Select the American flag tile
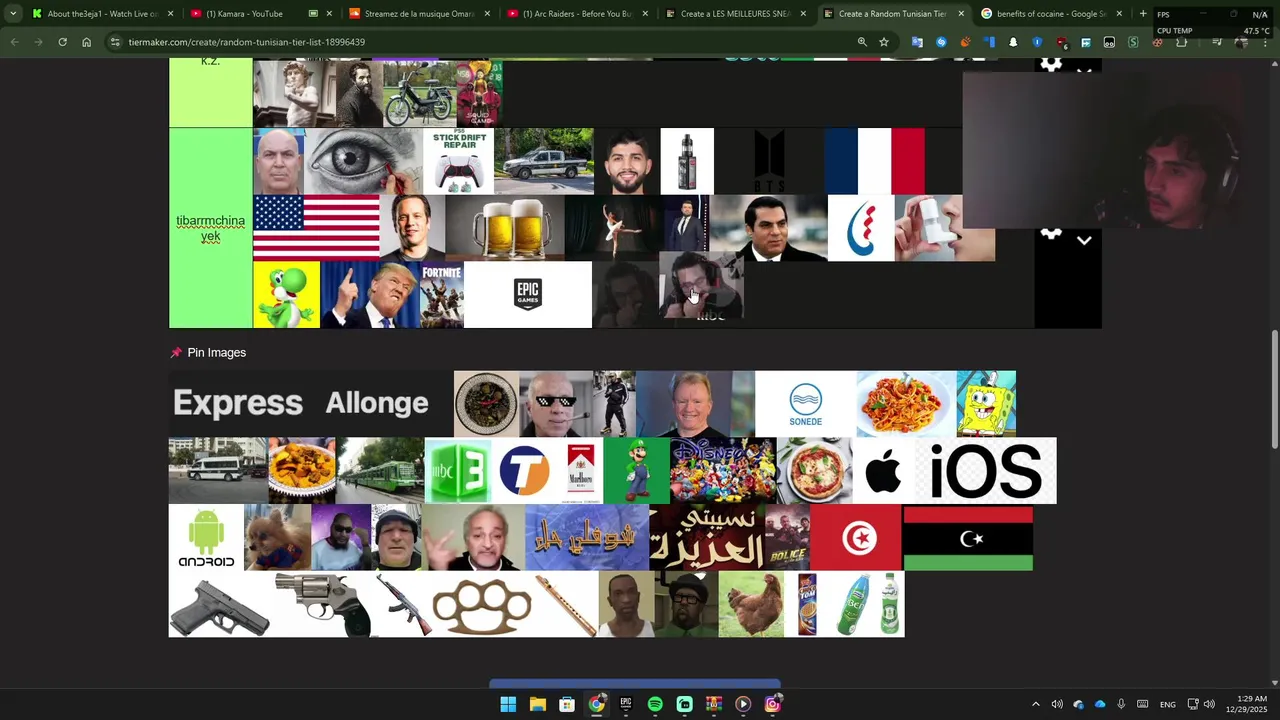This screenshot has height=720, width=1280. tap(316, 228)
